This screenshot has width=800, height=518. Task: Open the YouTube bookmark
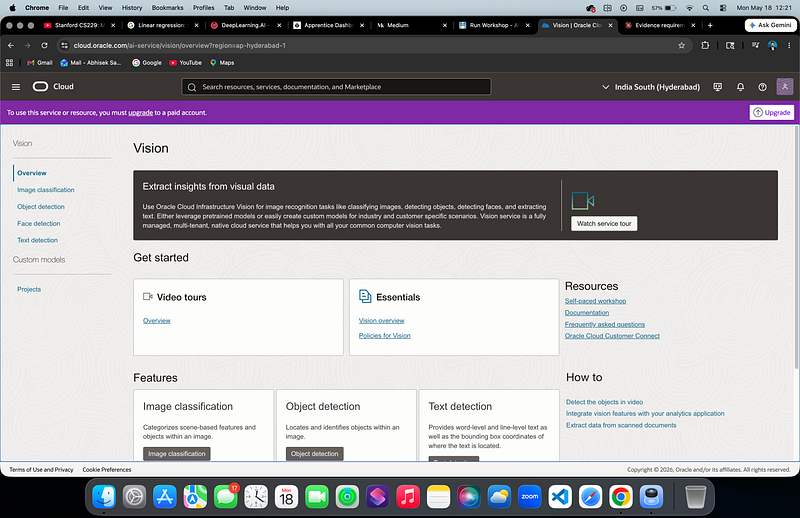click(x=186, y=63)
